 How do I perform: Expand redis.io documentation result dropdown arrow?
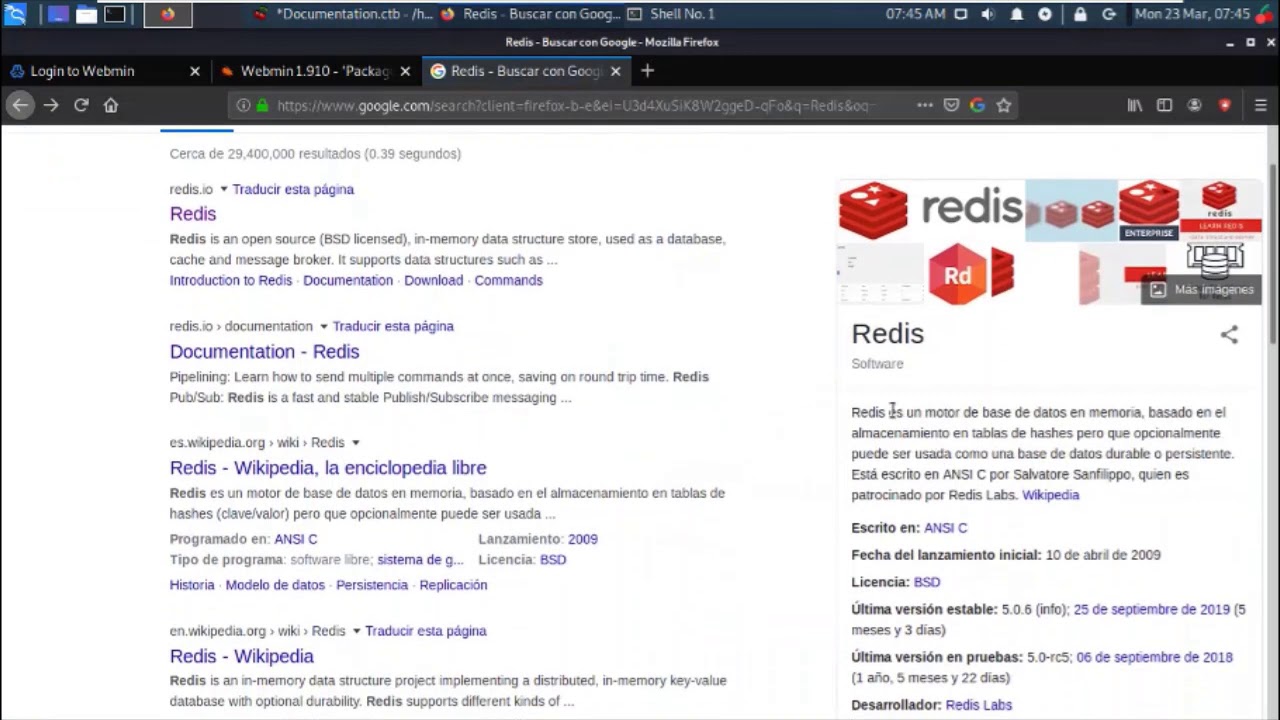coord(323,326)
